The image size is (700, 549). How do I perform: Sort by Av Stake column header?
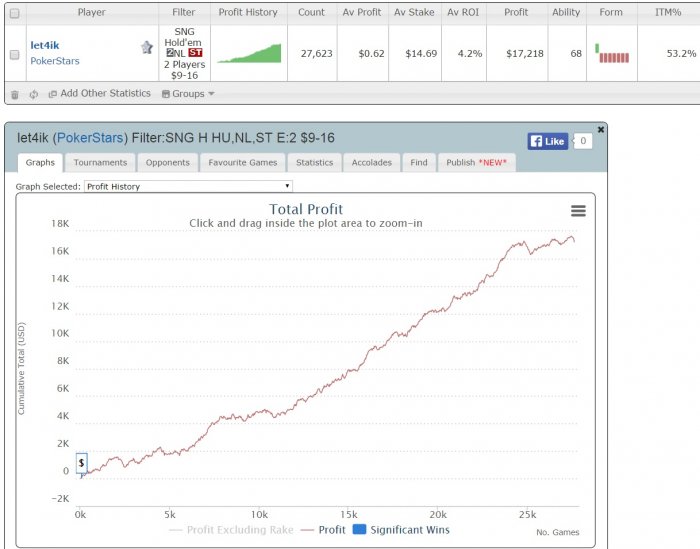pos(414,12)
